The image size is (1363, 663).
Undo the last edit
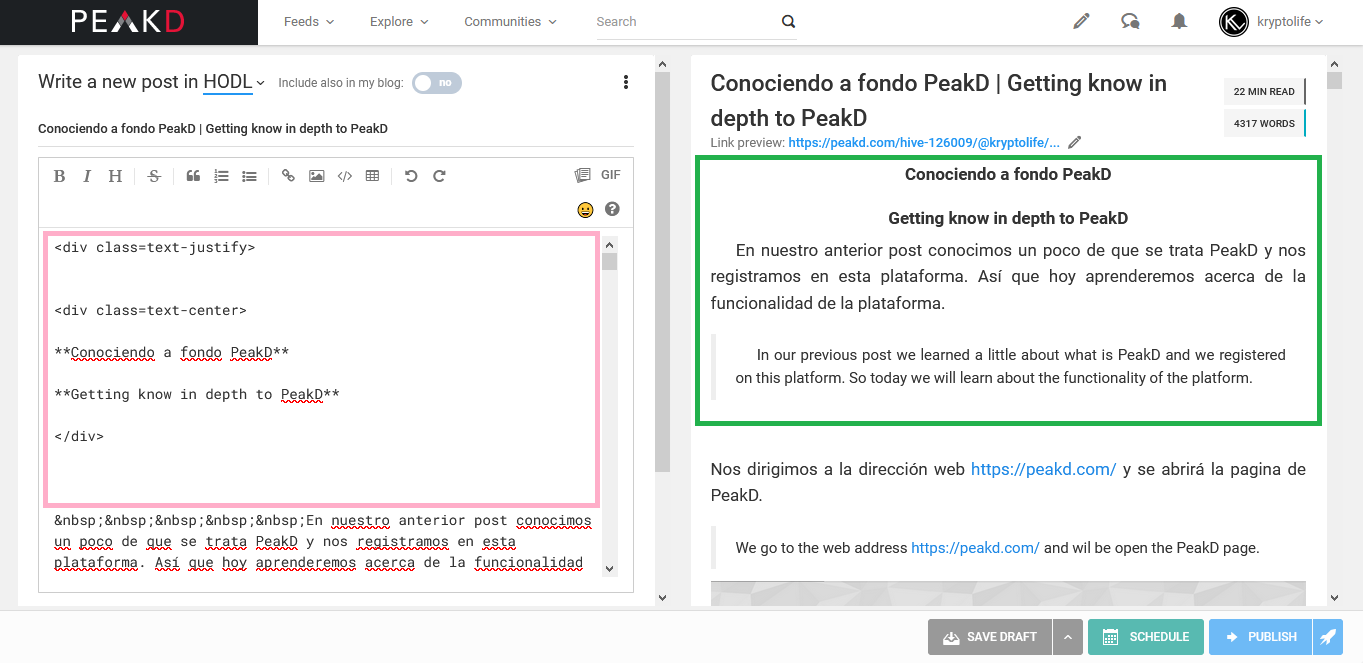point(411,176)
